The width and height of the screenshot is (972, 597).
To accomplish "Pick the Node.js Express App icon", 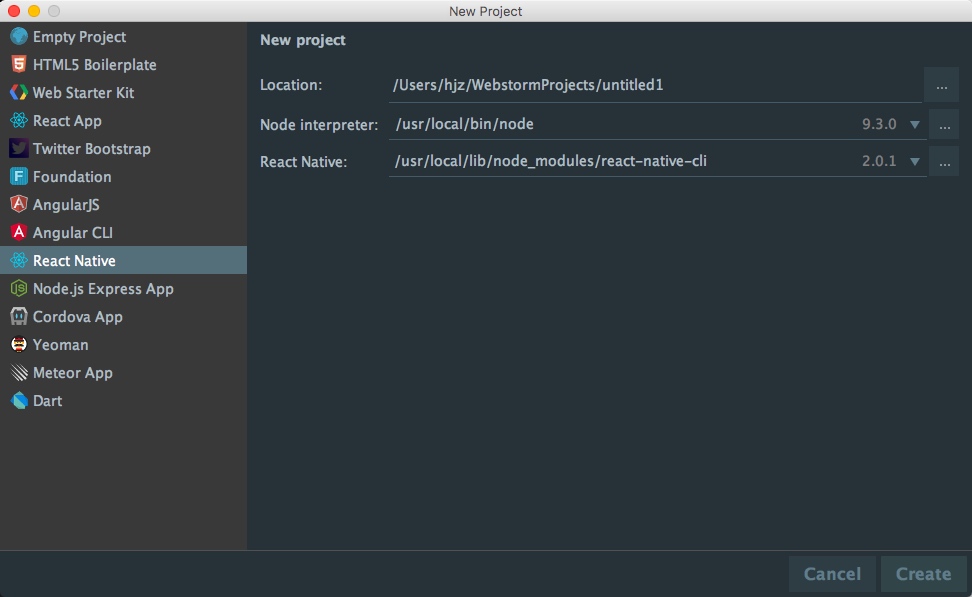I will [x=19, y=288].
